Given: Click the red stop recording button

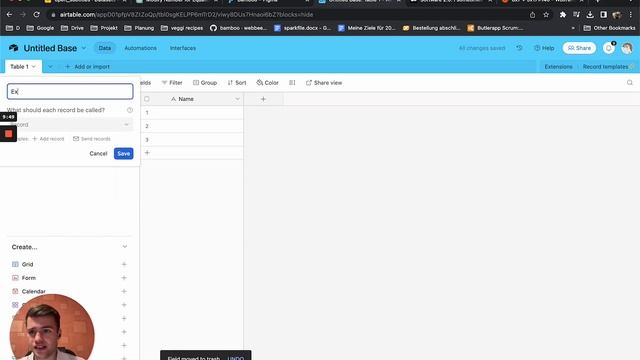Looking at the screenshot, I should 9,134.
